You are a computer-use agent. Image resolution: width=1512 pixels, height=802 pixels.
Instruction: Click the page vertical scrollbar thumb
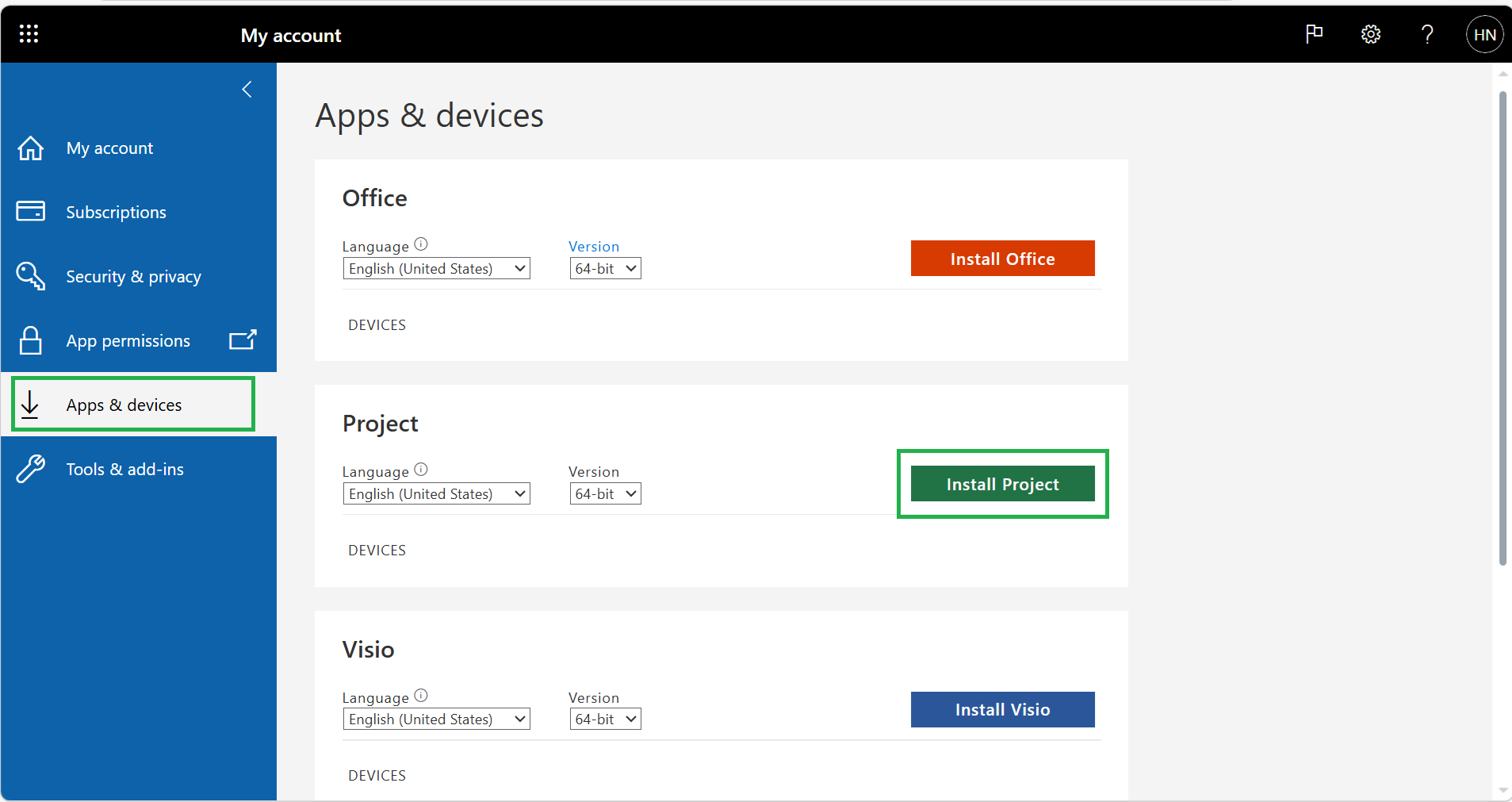pos(1502,328)
